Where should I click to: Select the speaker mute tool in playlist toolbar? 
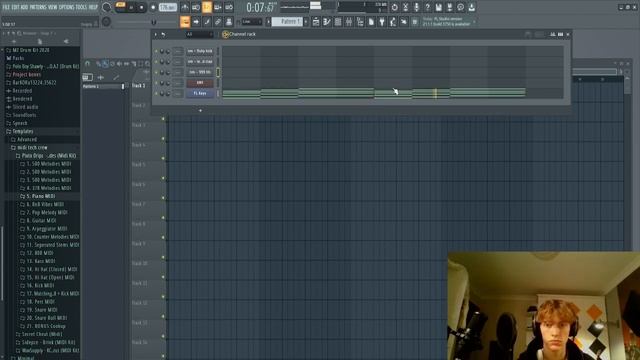[119, 64]
